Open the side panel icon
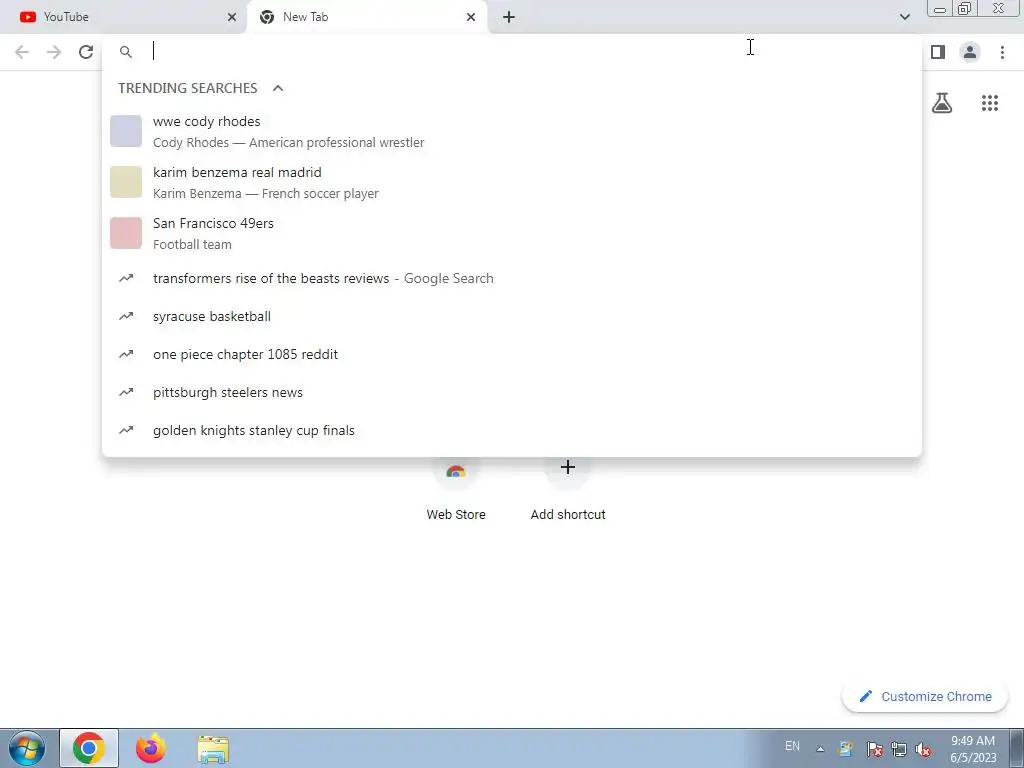The height and width of the screenshot is (768, 1024). click(938, 52)
